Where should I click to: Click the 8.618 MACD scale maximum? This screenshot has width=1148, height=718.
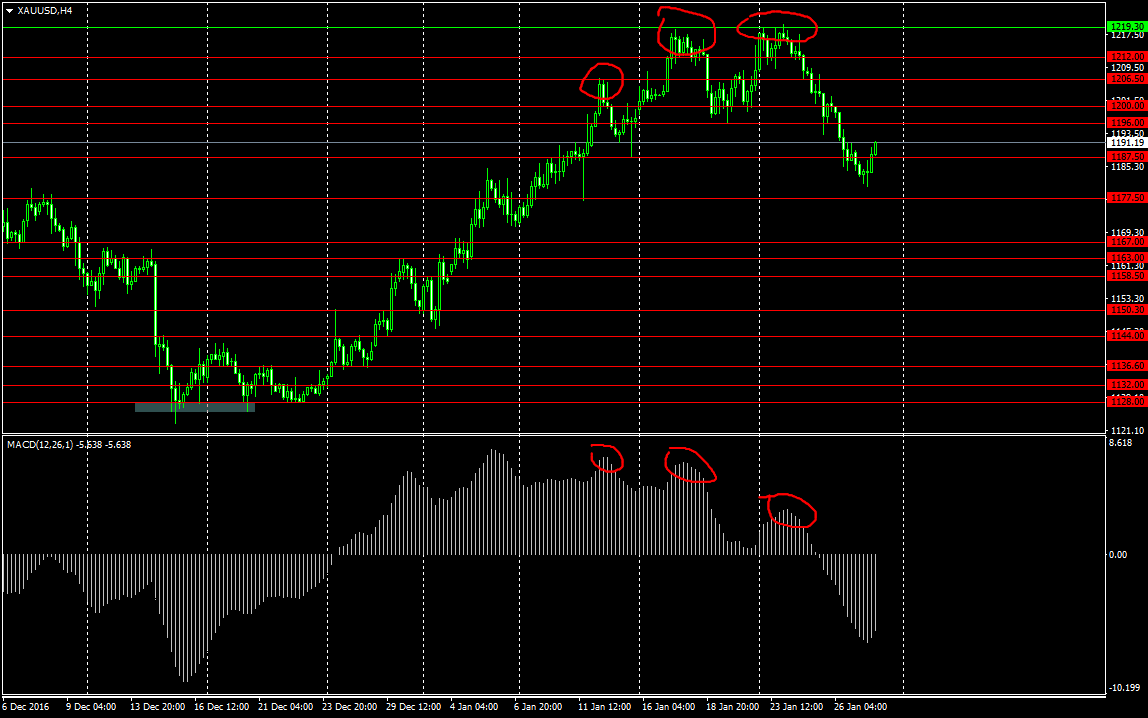(x=1120, y=444)
